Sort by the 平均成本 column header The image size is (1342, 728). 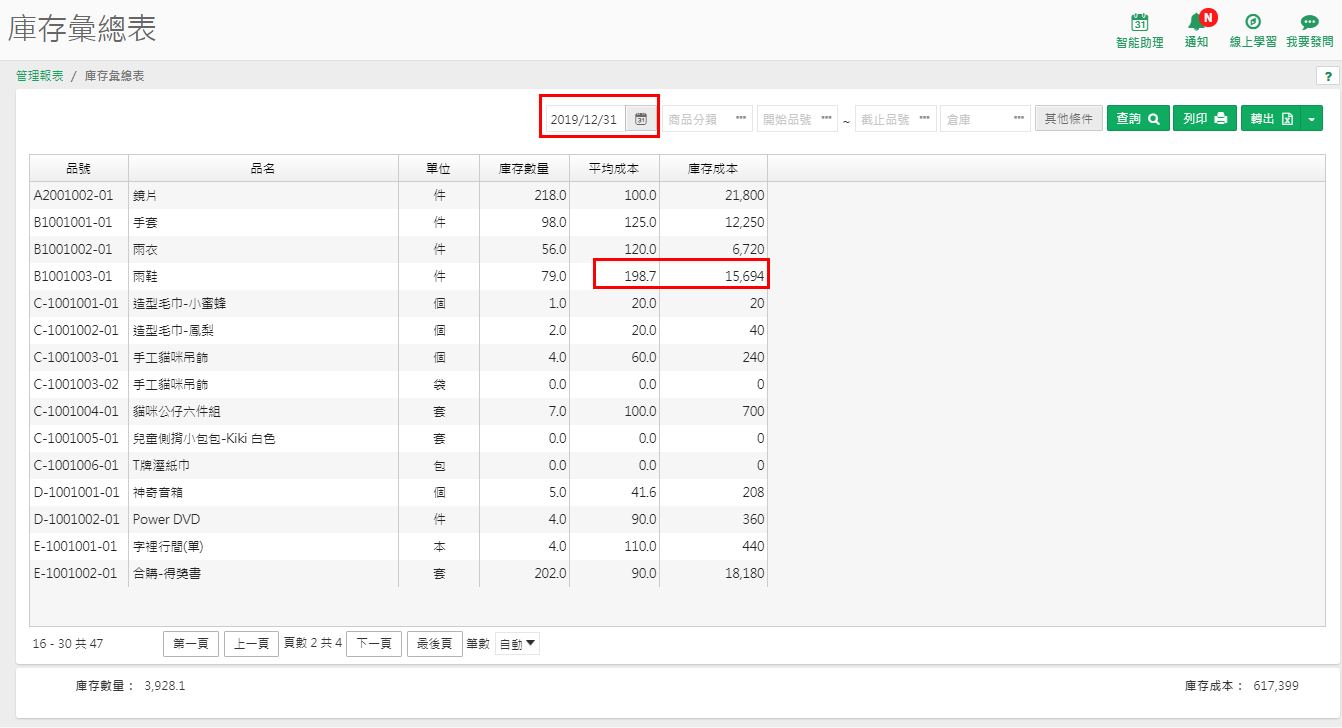tap(614, 168)
